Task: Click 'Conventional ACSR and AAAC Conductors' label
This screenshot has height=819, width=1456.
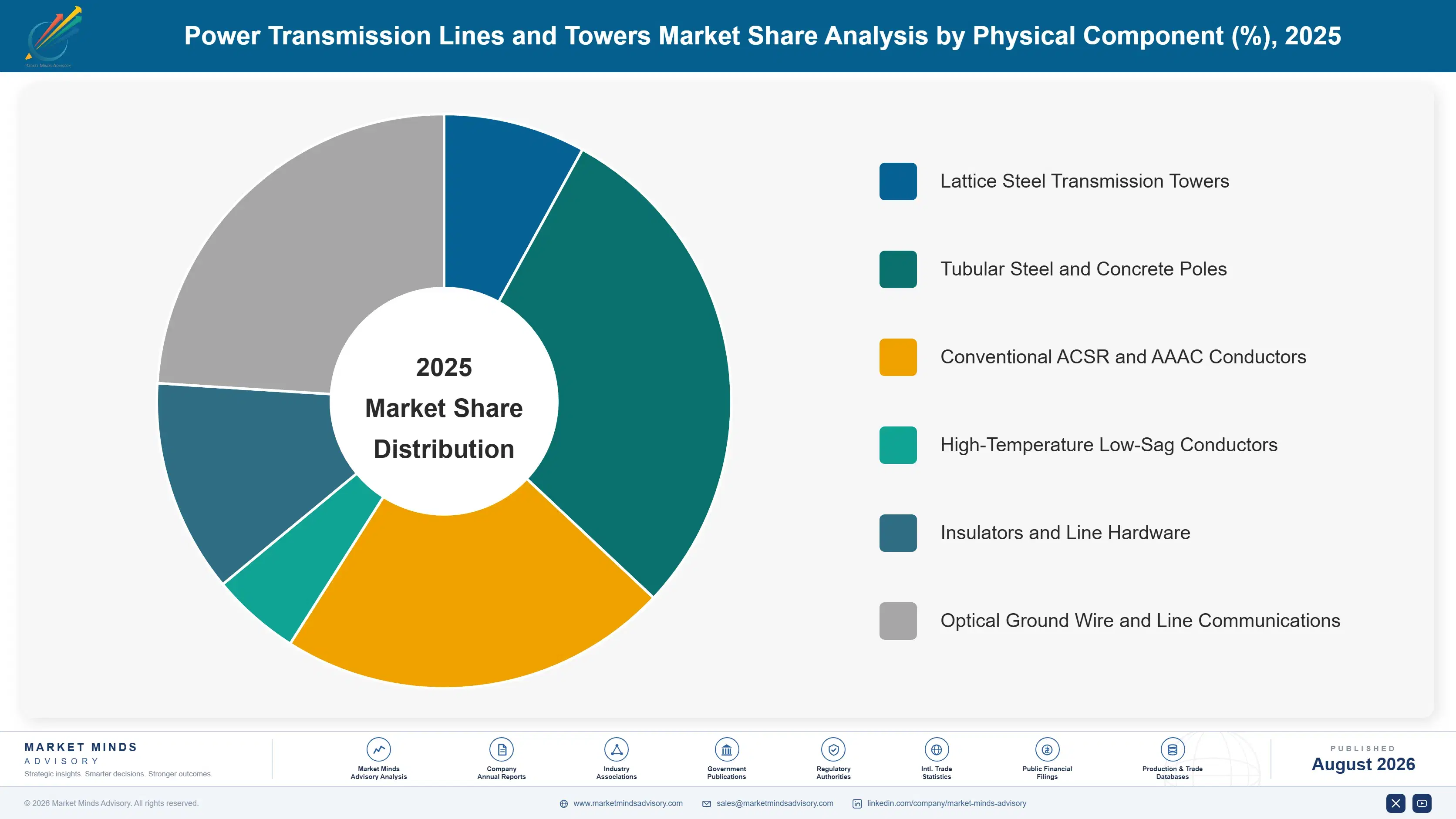Action: (1123, 357)
